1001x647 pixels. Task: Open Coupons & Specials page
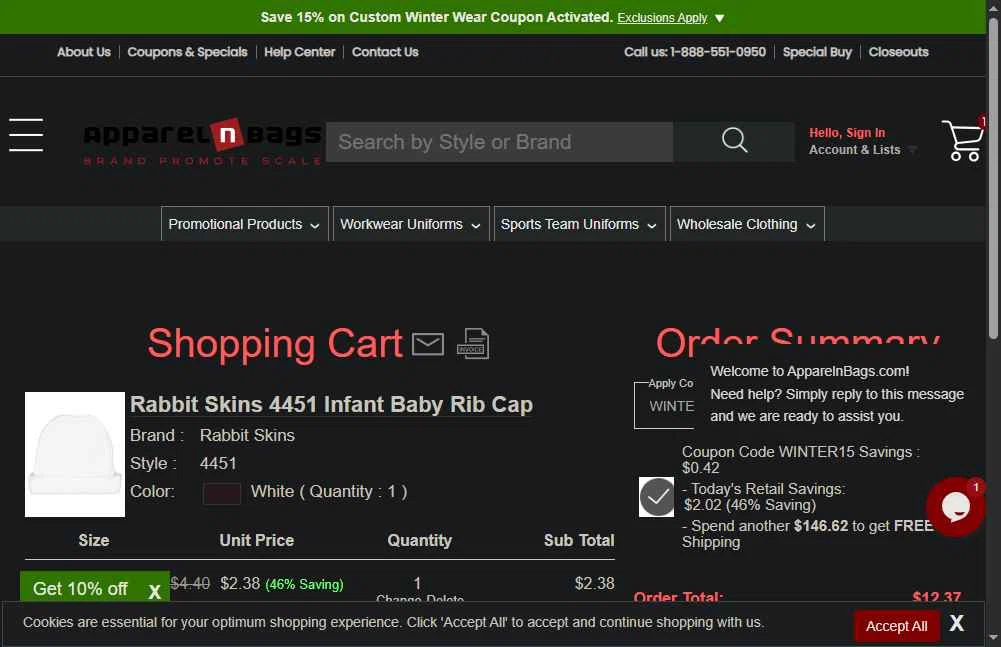tap(187, 52)
